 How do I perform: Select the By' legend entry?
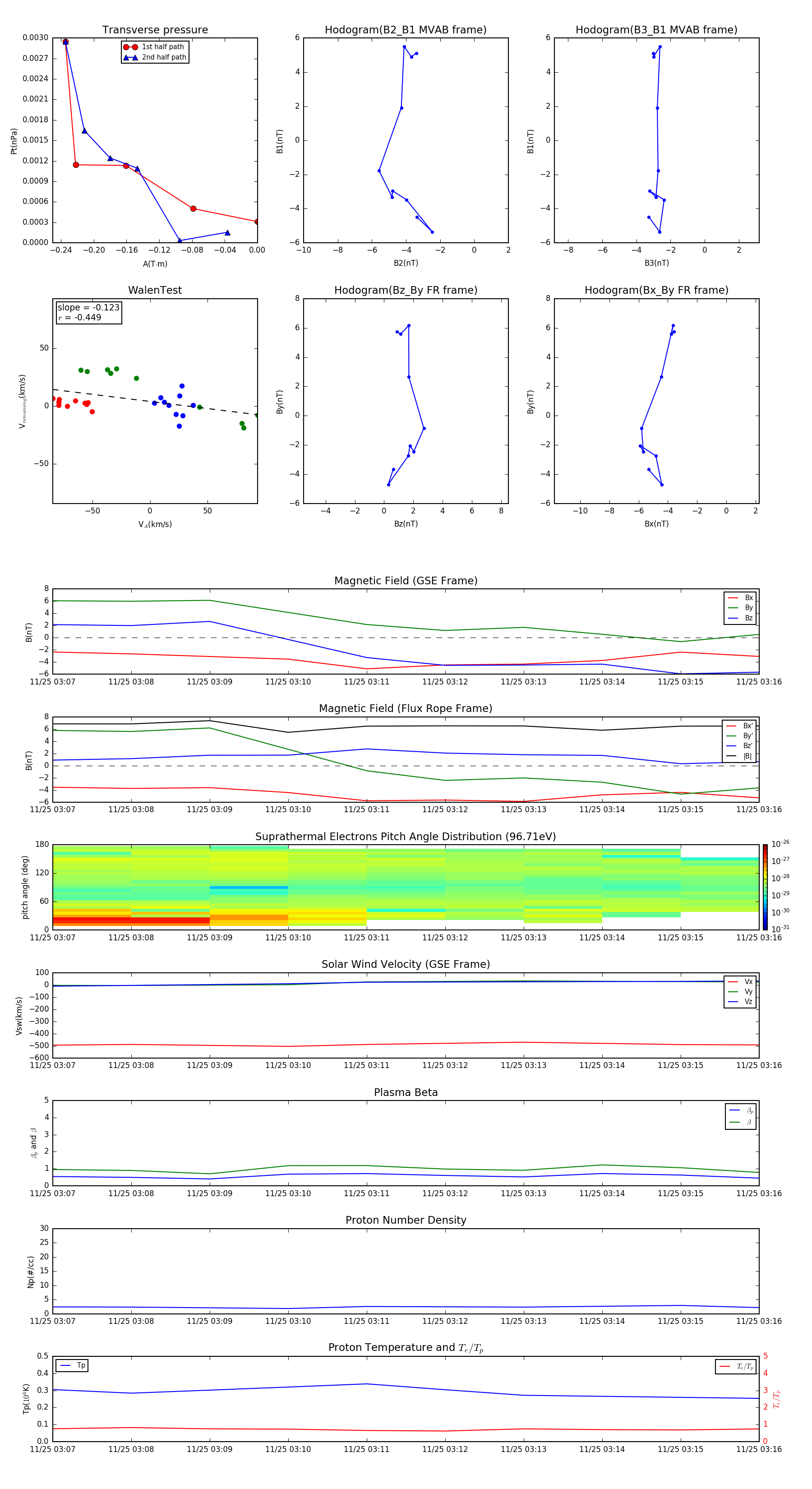point(740,736)
